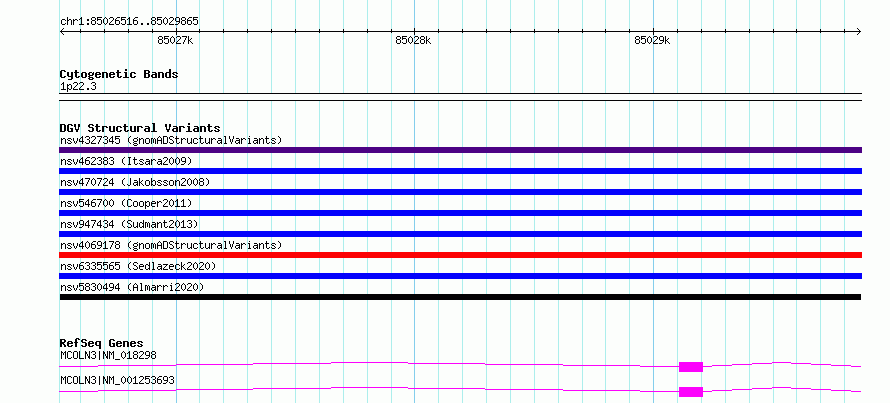The width and height of the screenshot is (890, 403).
Task: Click the DGV Structural Variants track title
Action: coord(140,128)
